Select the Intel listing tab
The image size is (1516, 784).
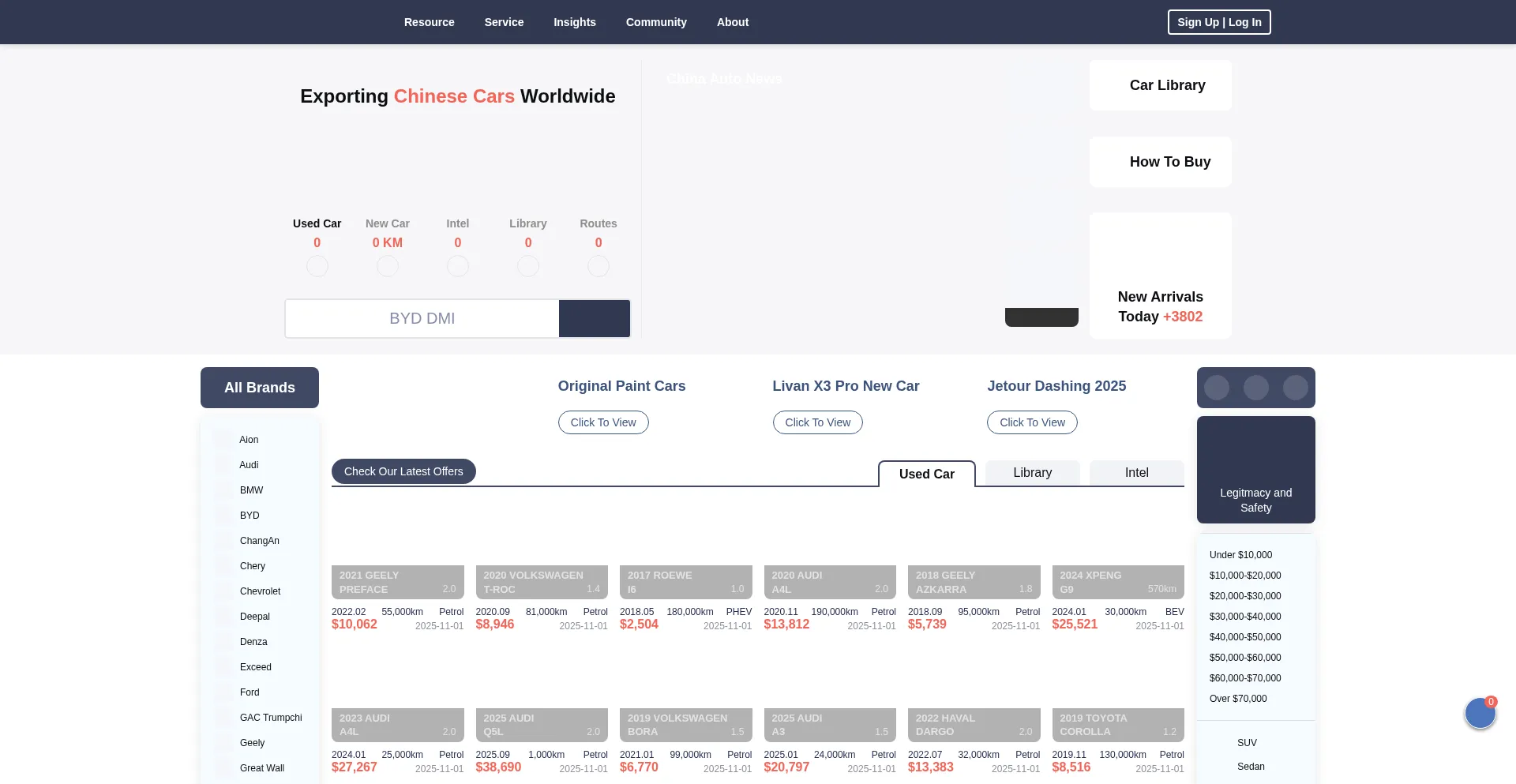1136,473
